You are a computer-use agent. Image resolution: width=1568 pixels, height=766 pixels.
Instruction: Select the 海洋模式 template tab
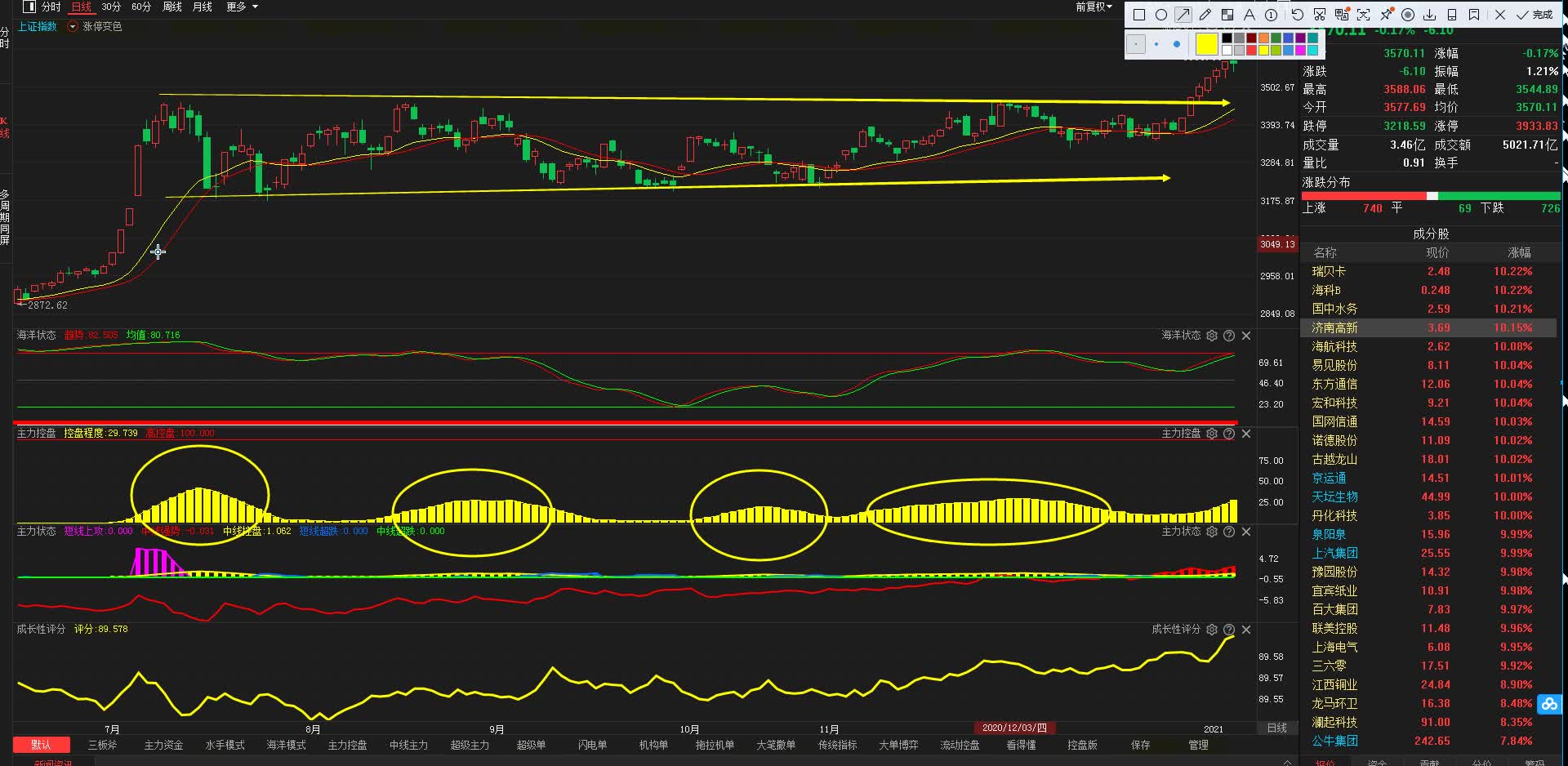(x=286, y=745)
